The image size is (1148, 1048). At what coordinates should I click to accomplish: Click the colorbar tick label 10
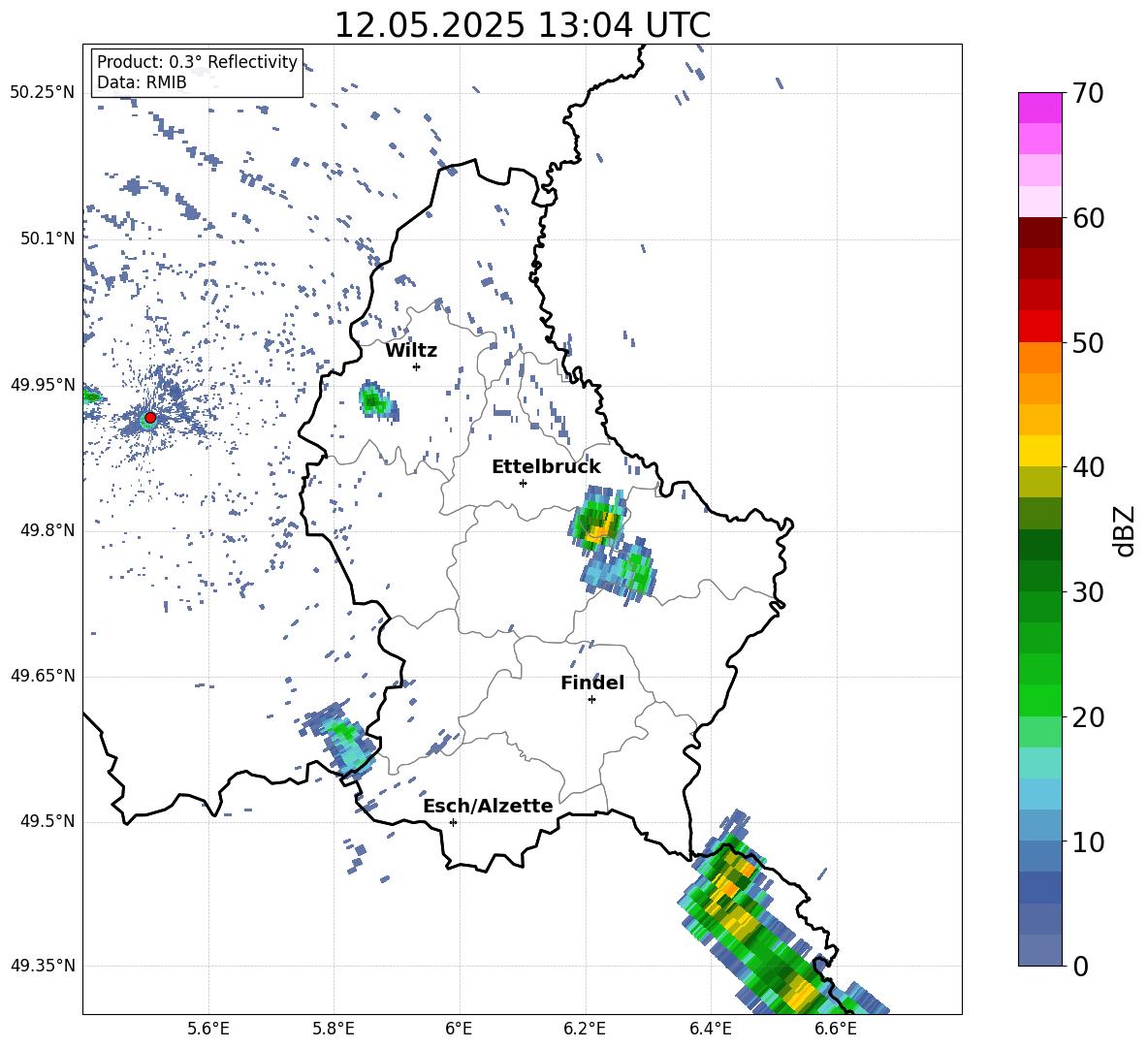point(1088,842)
